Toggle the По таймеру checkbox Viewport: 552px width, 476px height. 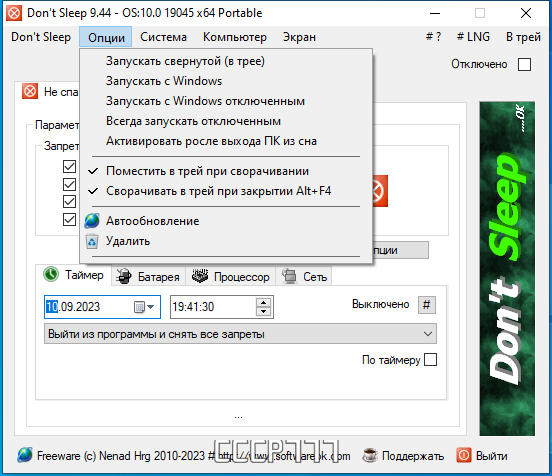tap(431, 360)
